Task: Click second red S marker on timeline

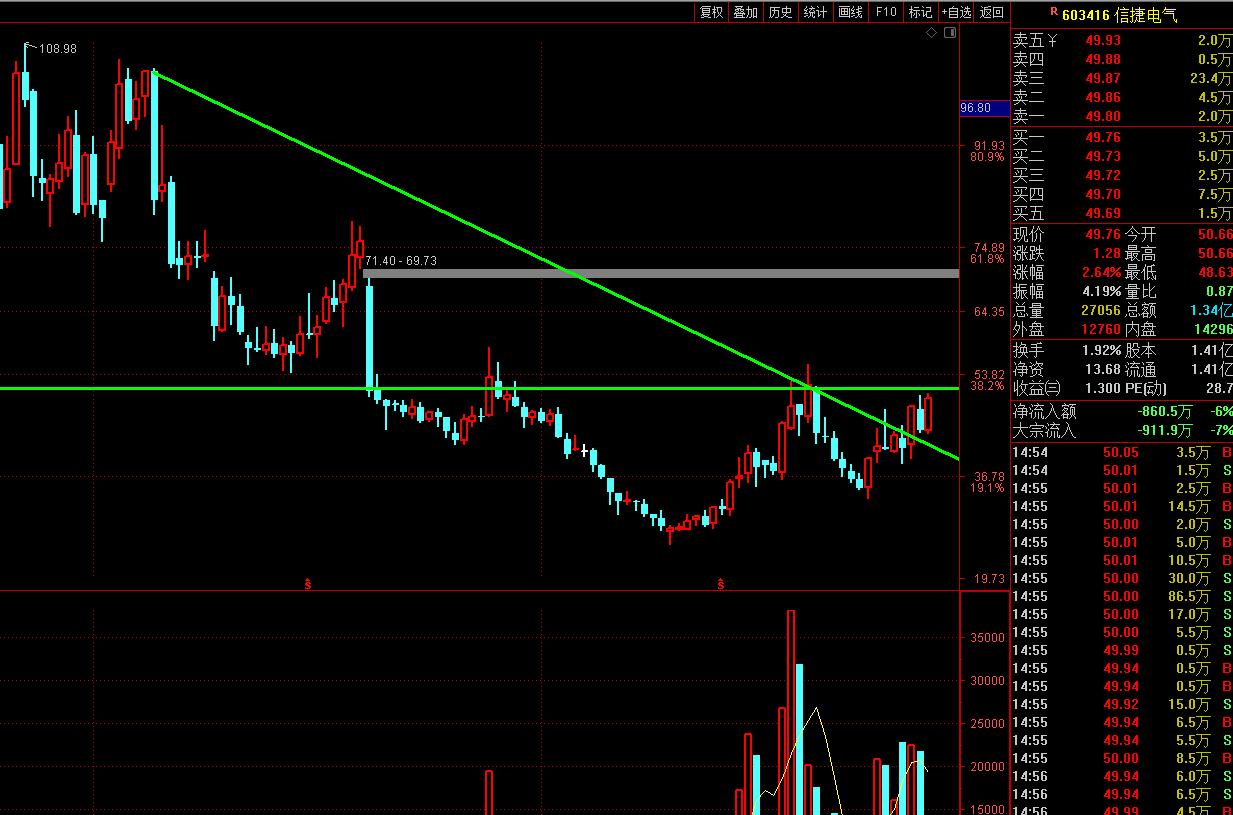Action: point(720,583)
